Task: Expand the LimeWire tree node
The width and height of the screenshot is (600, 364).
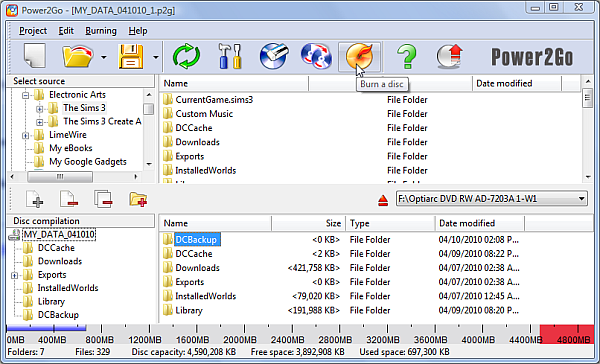Action: click(26, 135)
